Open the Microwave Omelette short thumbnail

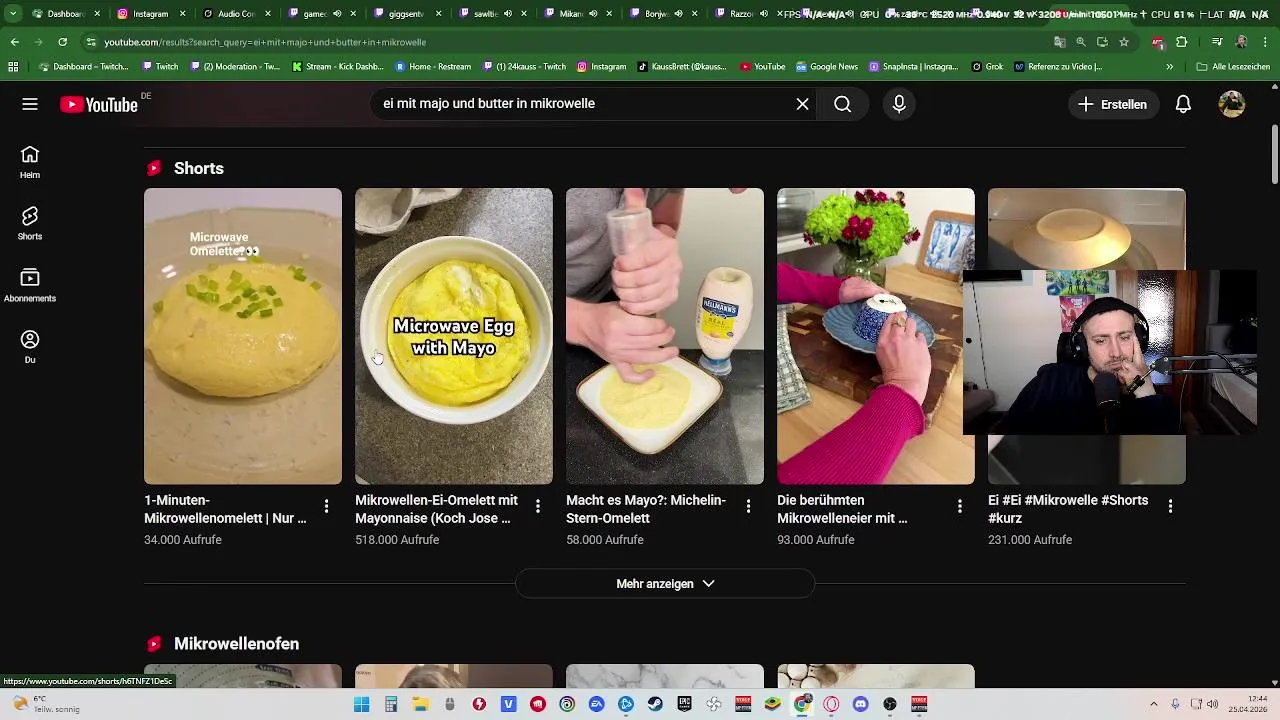(x=243, y=336)
